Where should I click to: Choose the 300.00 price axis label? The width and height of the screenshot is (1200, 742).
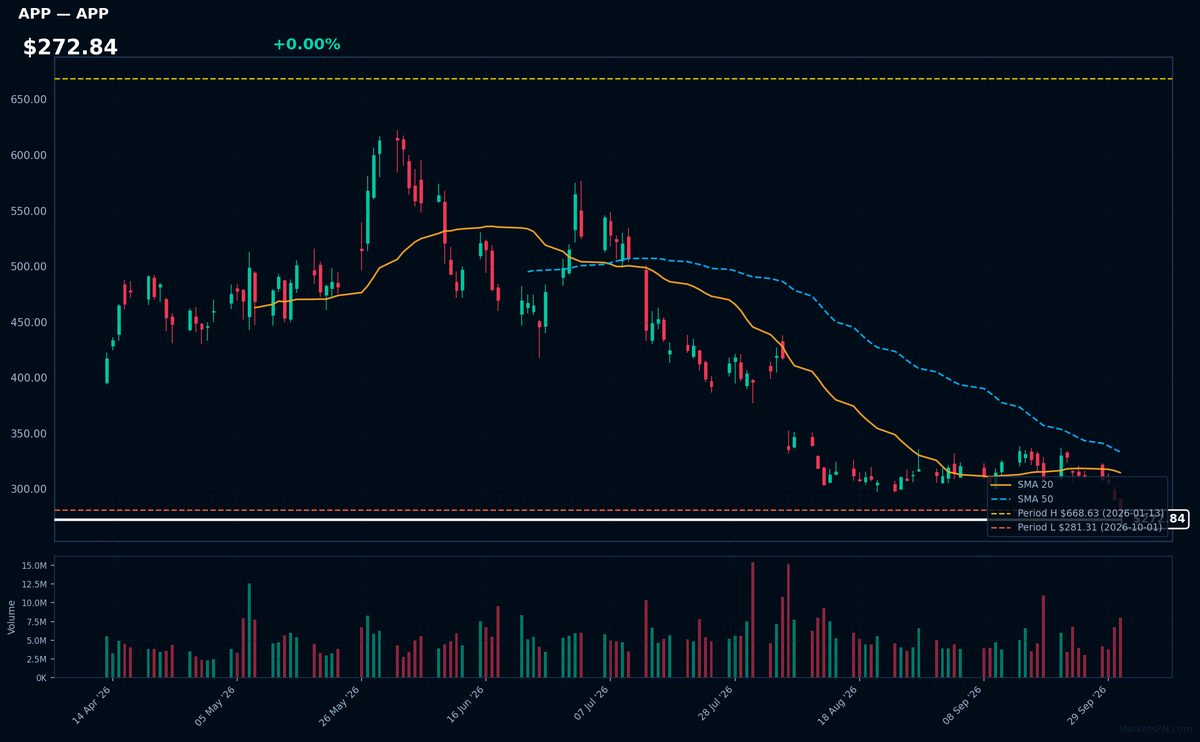30,489
